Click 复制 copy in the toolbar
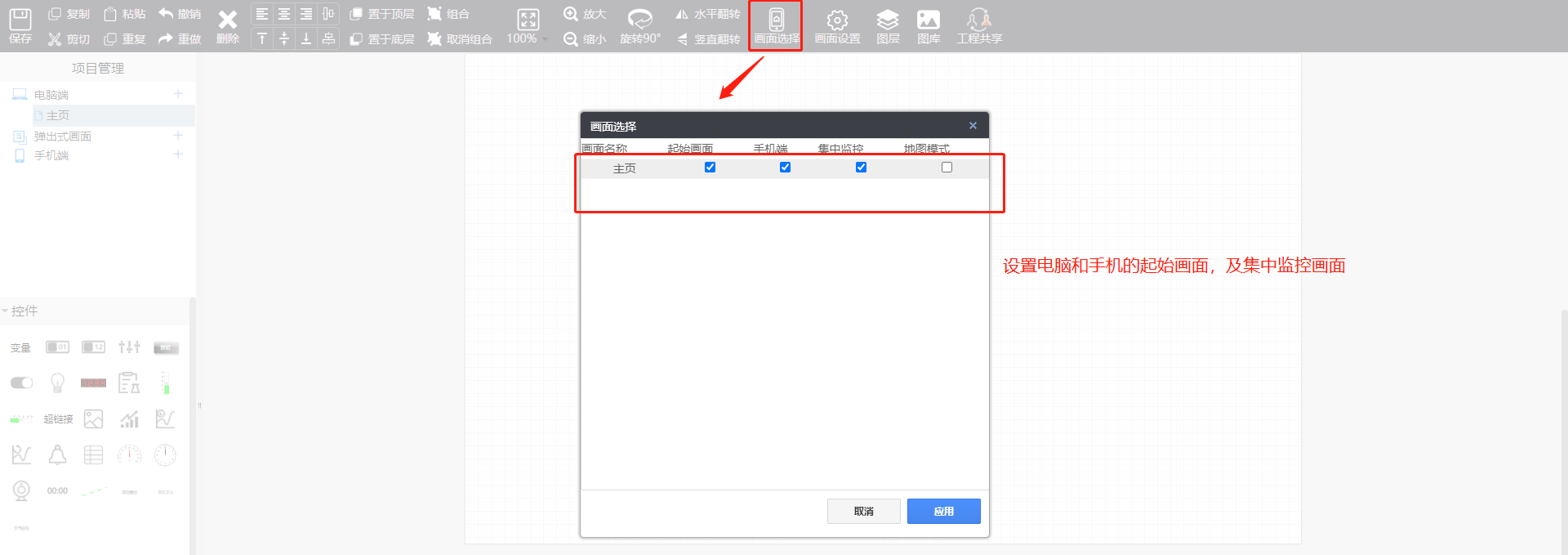This screenshot has height=555, width=1568. pyautogui.click(x=69, y=14)
